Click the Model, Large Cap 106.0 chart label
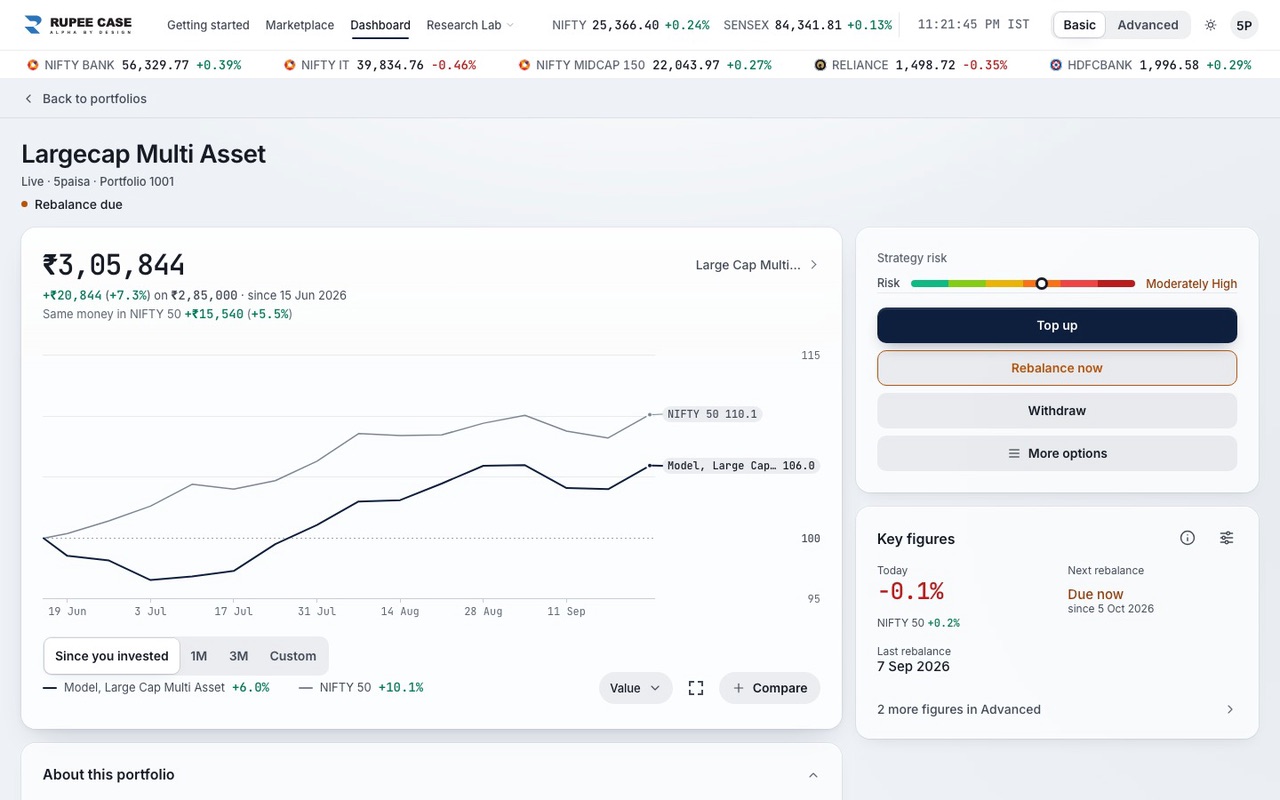1280x800 pixels. (741, 466)
